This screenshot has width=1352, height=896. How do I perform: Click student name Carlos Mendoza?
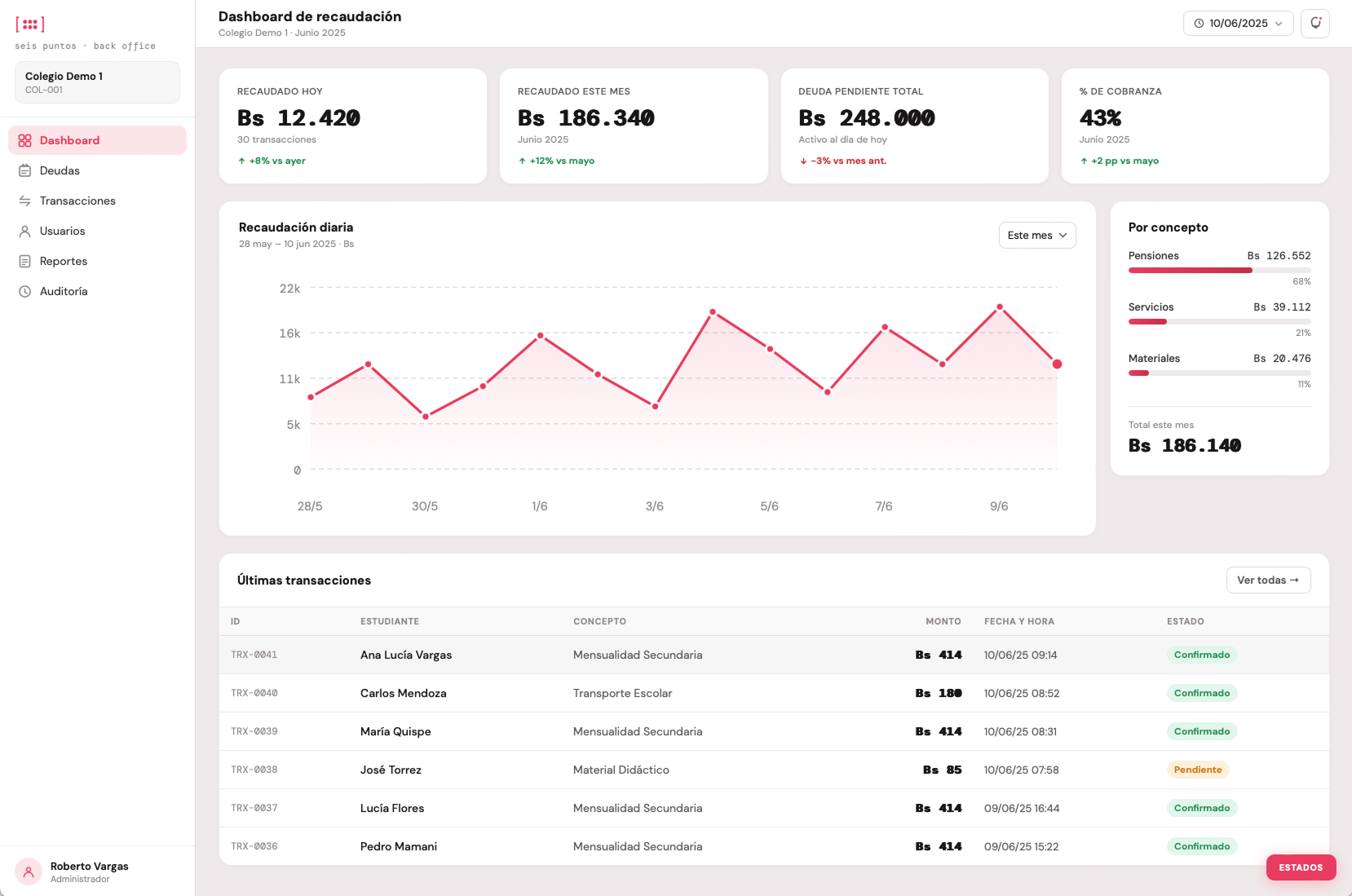404,693
